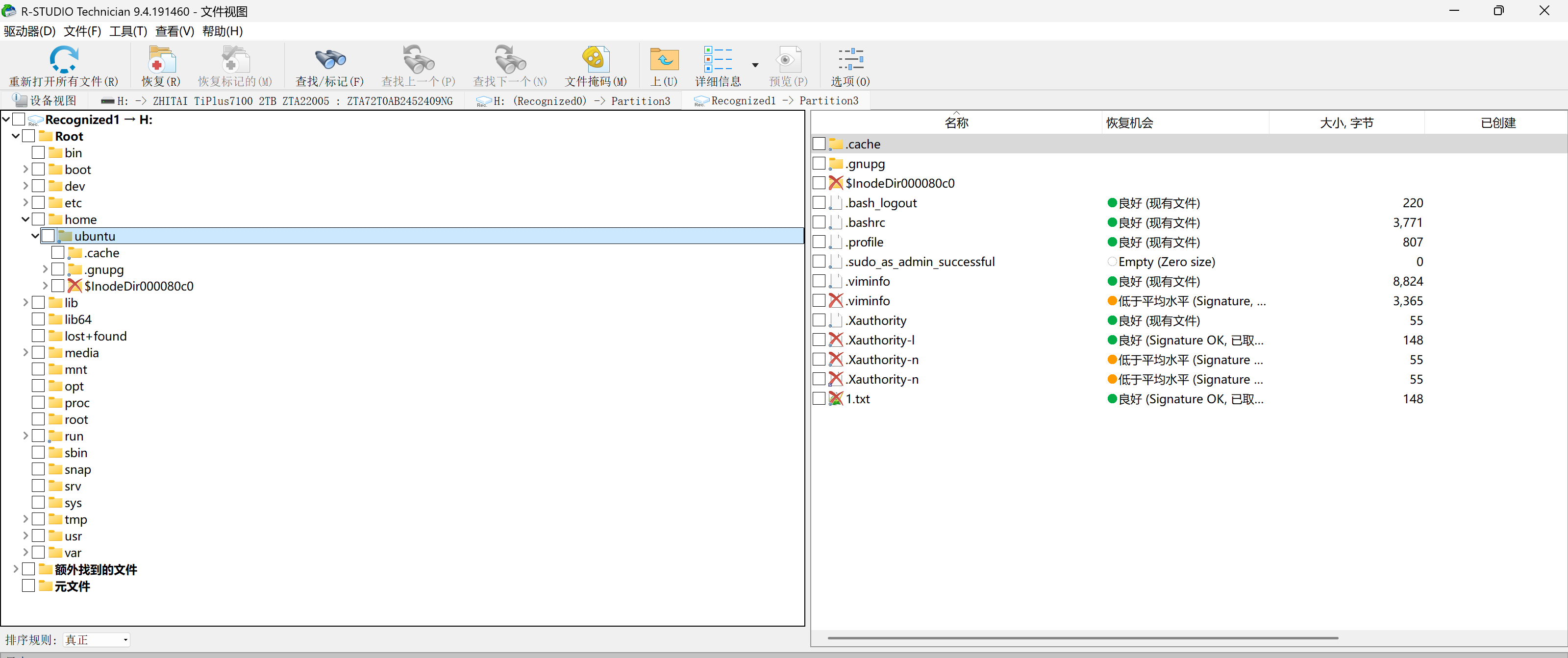Viewport: 1568px width, 658px height.
Task: Enable the etc folder checkbox in tree
Action: coord(38,203)
